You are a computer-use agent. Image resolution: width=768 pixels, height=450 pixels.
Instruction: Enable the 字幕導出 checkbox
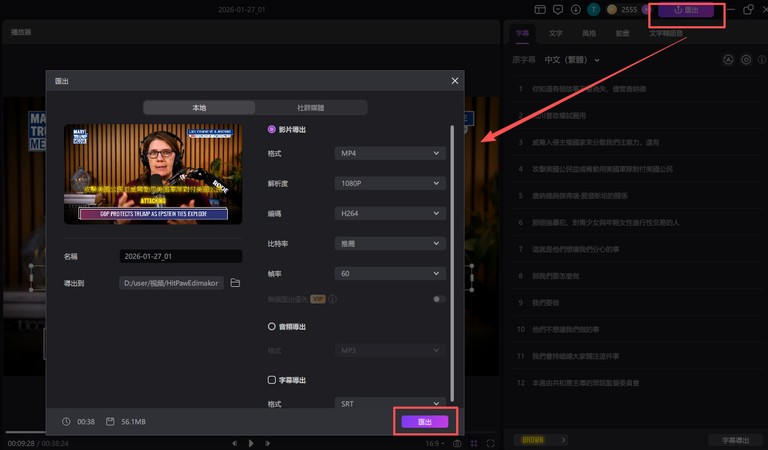tap(271, 380)
